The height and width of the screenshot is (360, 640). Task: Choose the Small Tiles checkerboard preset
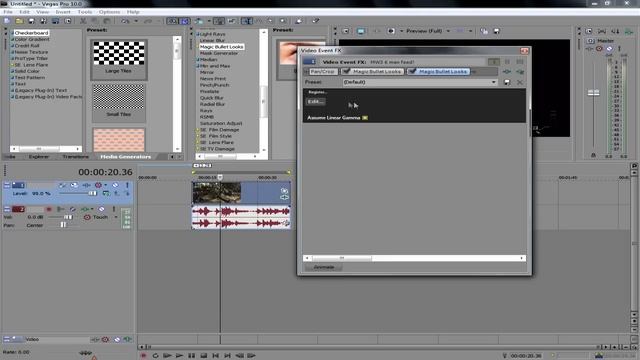pos(118,102)
